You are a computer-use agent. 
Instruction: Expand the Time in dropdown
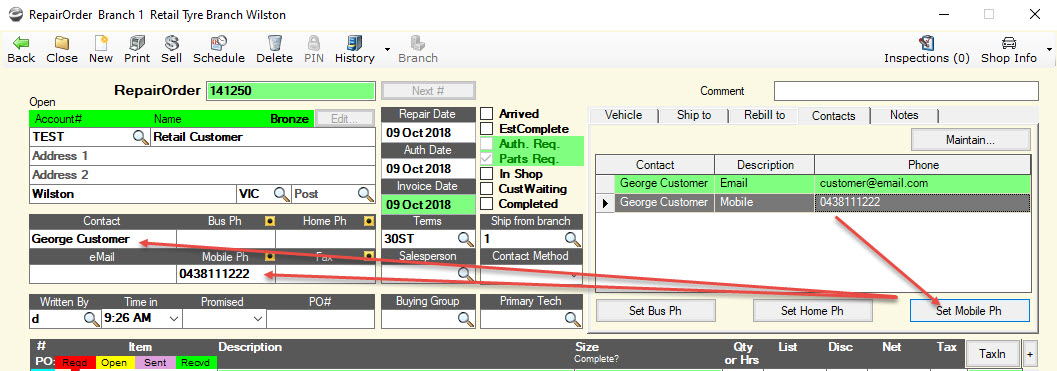[x=174, y=318]
